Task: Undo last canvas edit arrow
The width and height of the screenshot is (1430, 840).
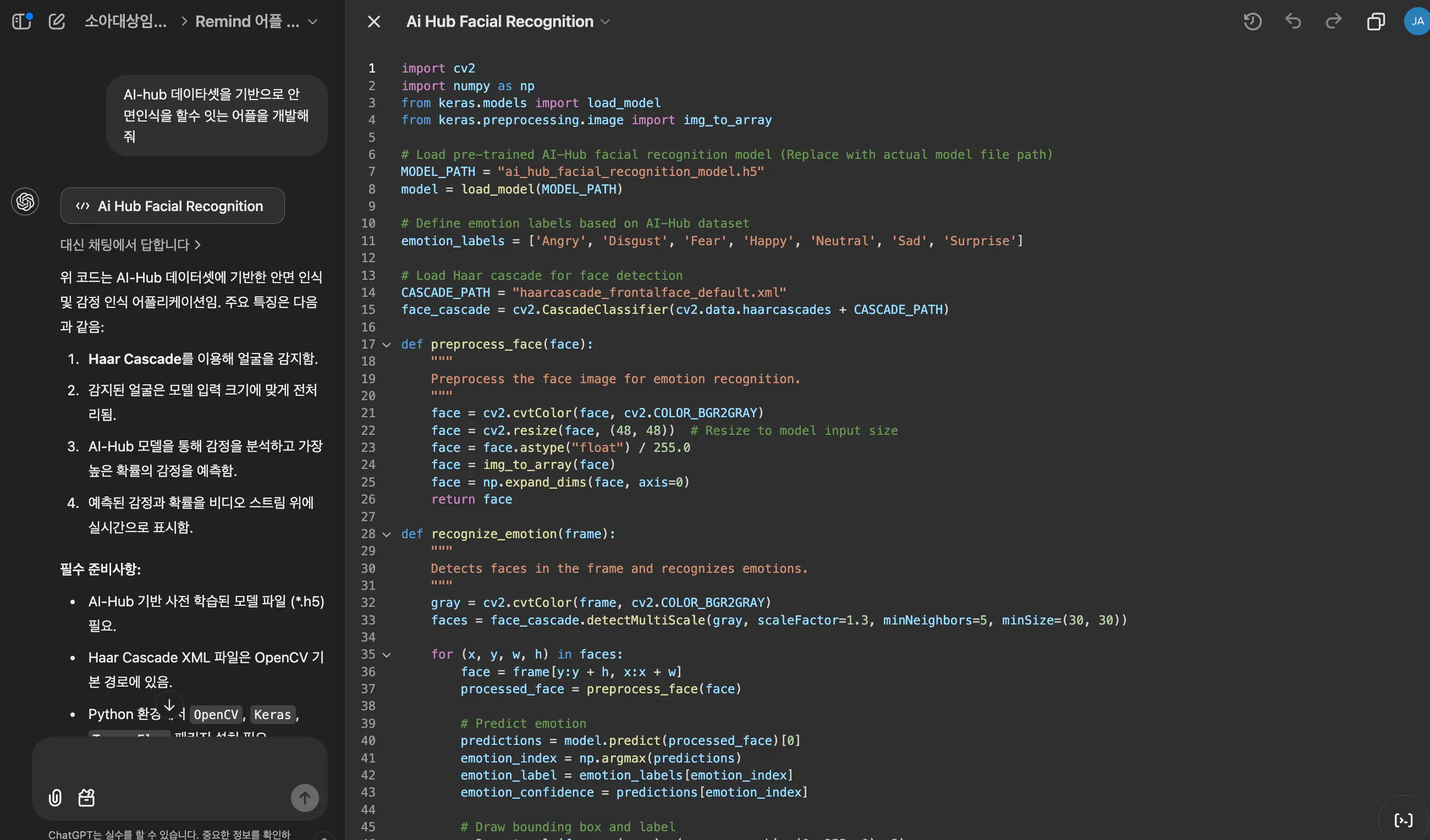Action: pos(1293,21)
